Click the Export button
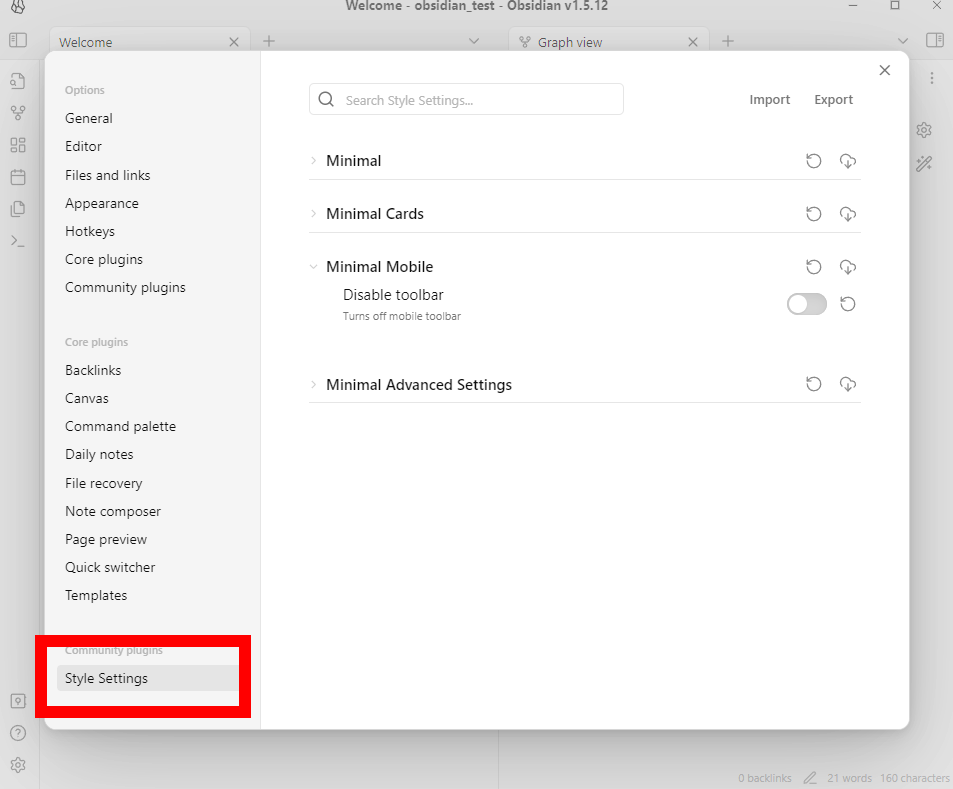This screenshot has height=789, width=953. coord(833,100)
